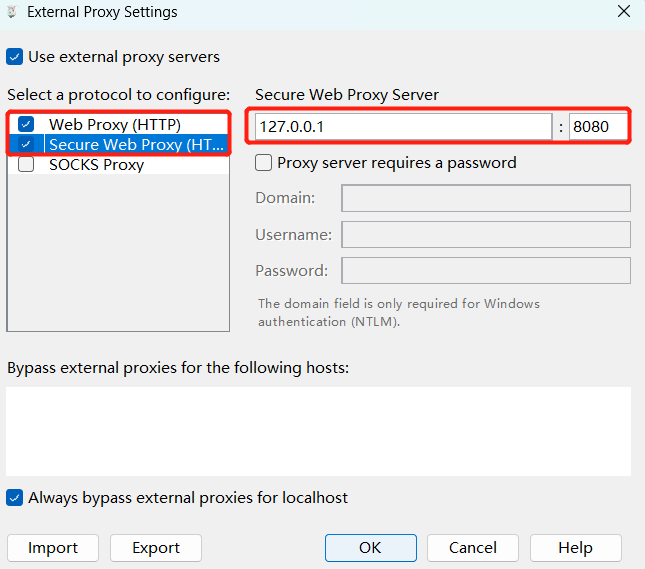Click the 8080 port field
The image size is (645, 569).
[x=599, y=126]
